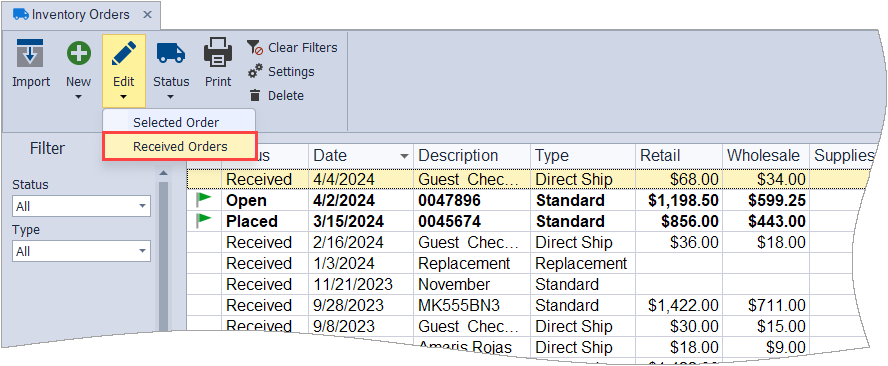Choose Received Orders from Edit menu
The height and width of the screenshot is (366, 888).
tap(180, 147)
